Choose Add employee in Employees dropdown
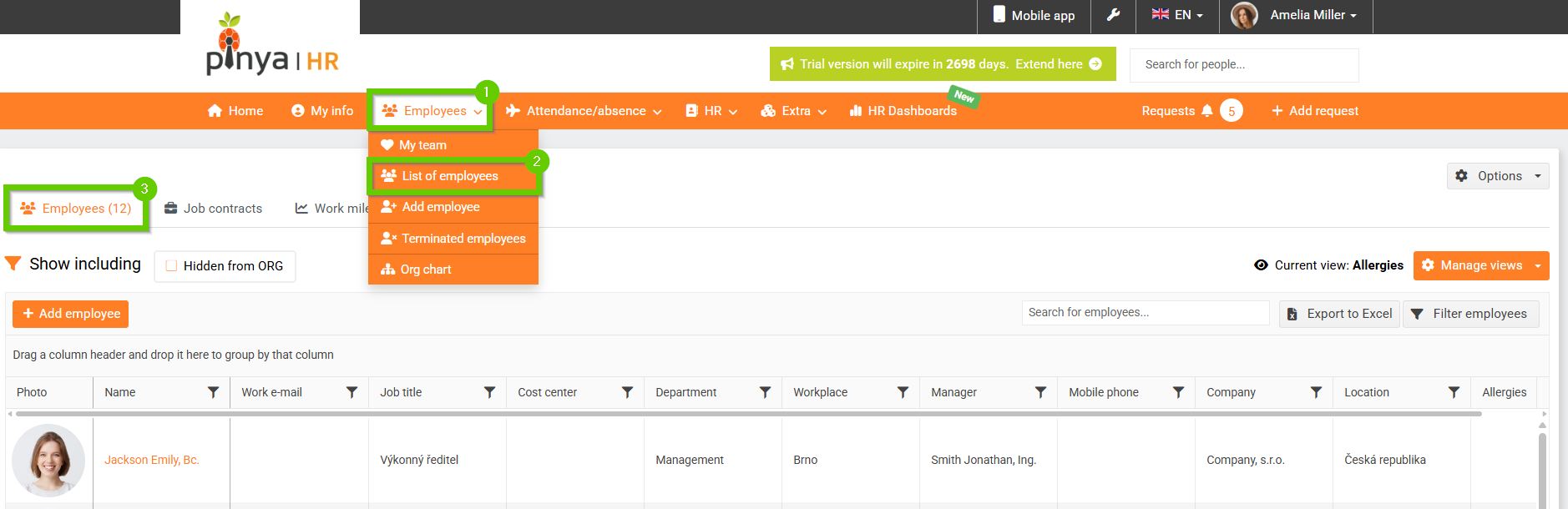 click(x=453, y=207)
